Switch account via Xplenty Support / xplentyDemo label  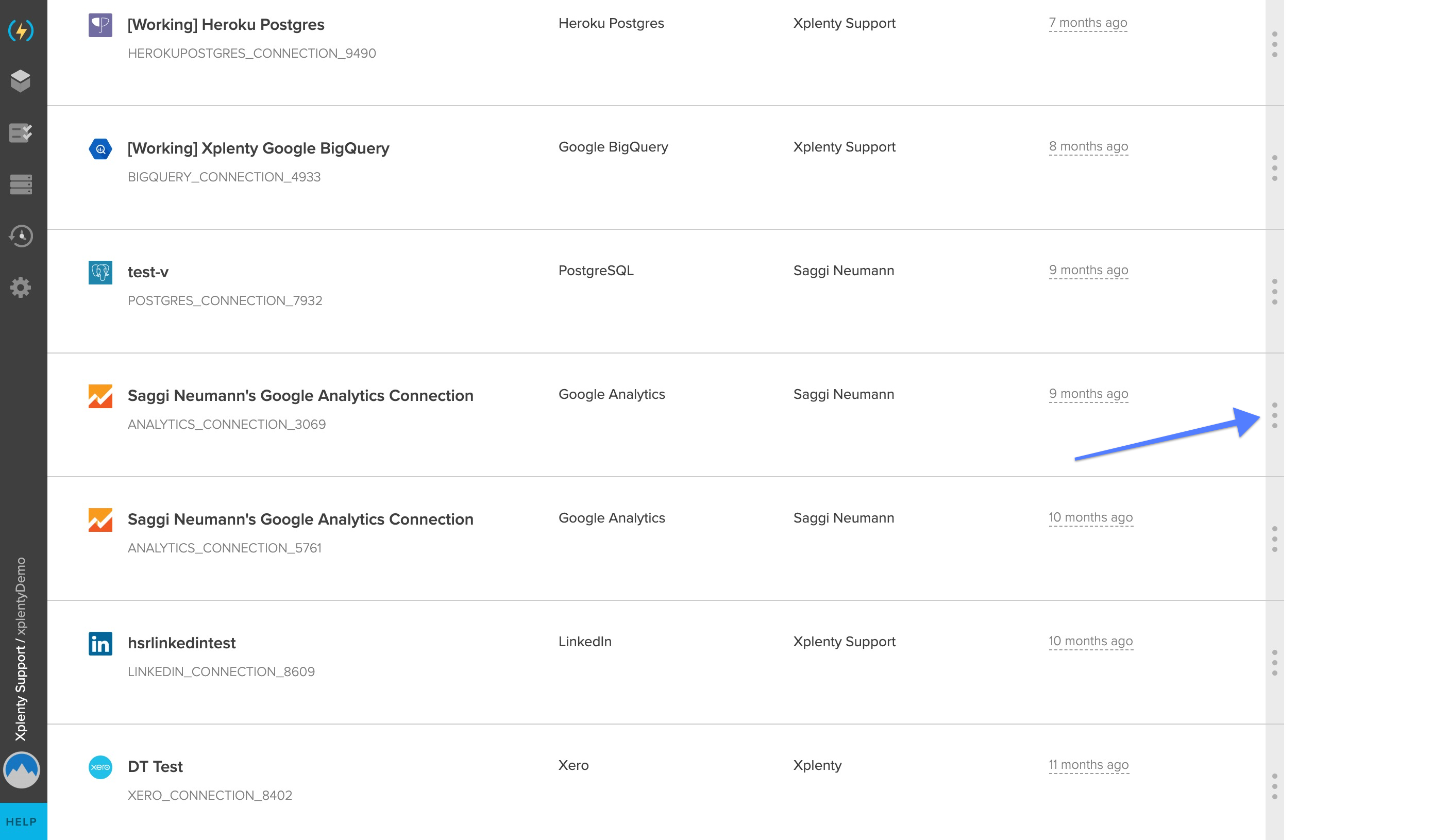click(21, 648)
